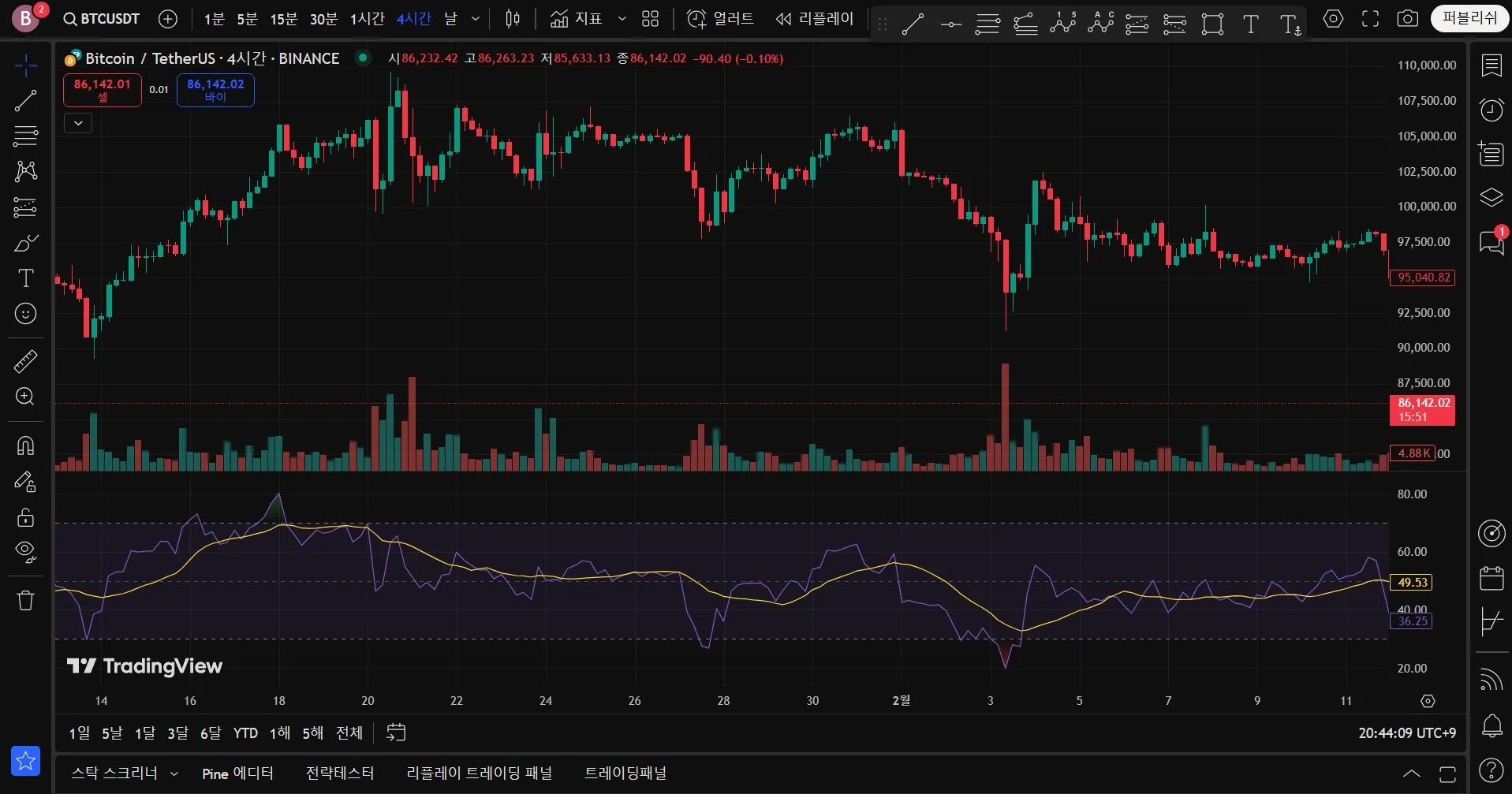The image size is (1512, 794).
Task: Toggle lock all drawing tools
Action: (x=25, y=517)
